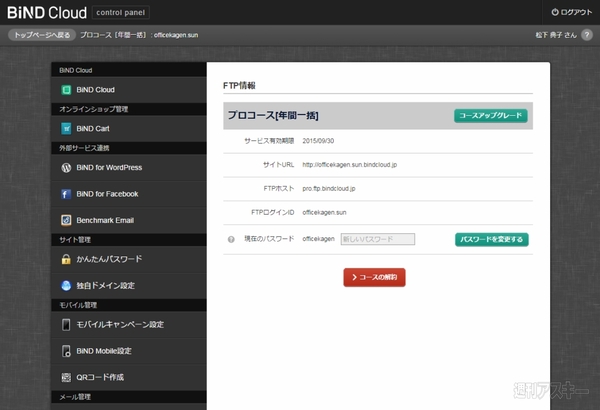Click the phone icon for モバイルキャンペーン設定
600x410 pixels.
click(66, 325)
